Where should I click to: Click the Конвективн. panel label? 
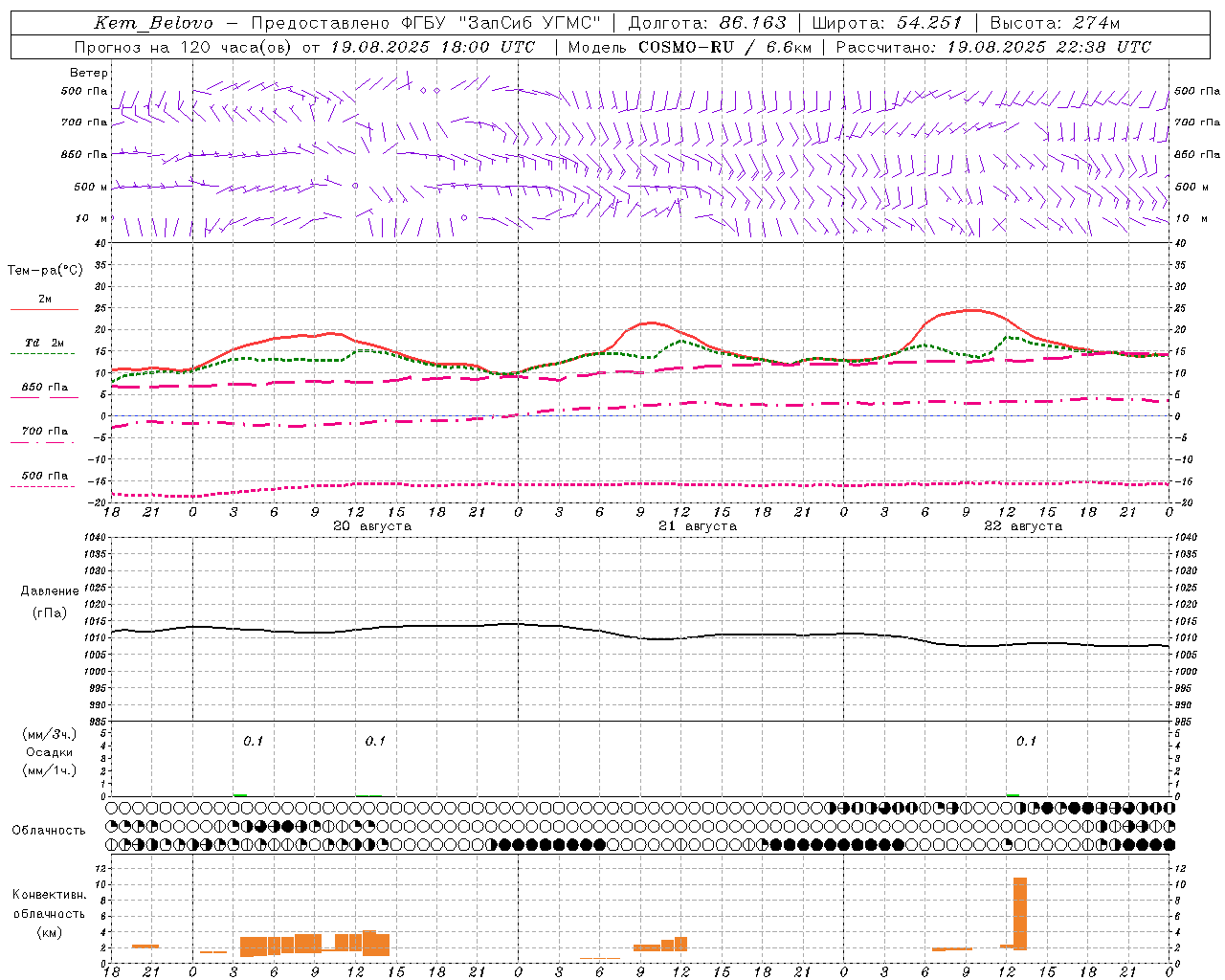pos(49,895)
